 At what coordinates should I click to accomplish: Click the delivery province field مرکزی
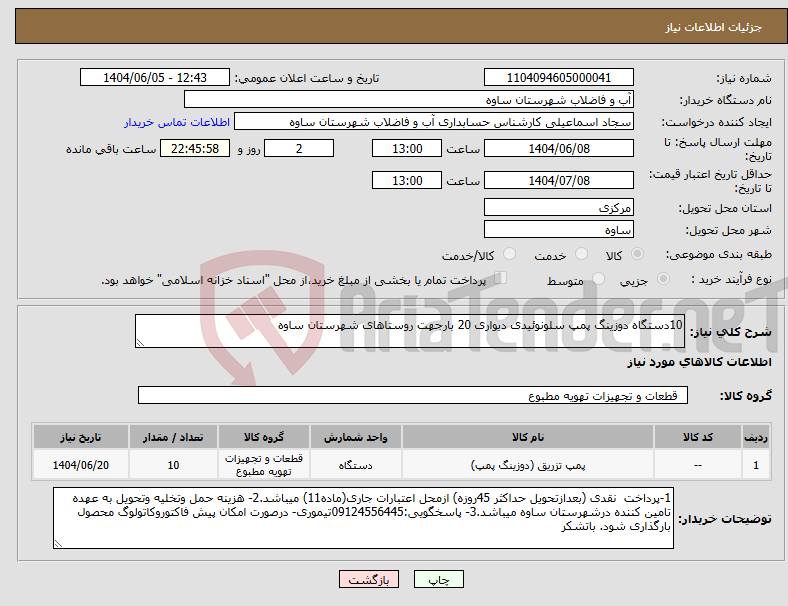(x=558, y=207)
